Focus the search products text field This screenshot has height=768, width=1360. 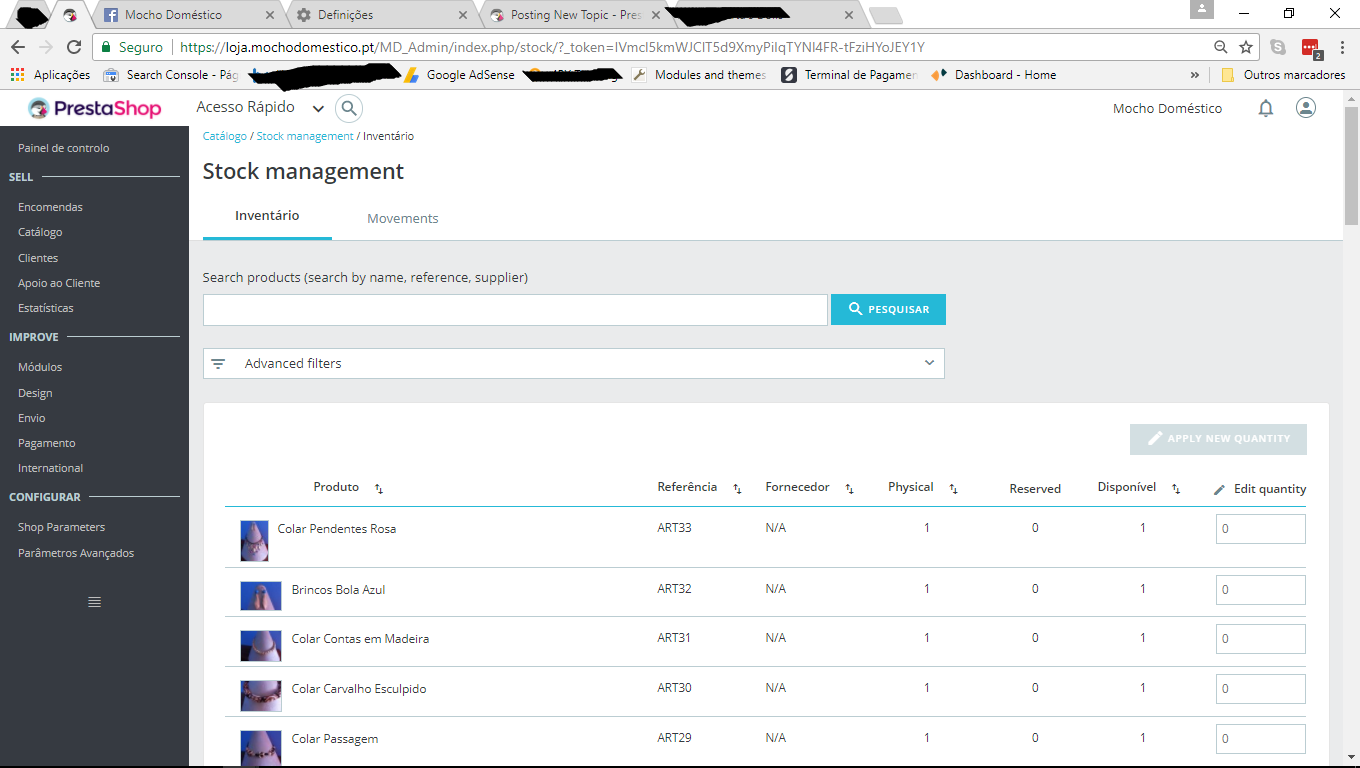[515, 310]
